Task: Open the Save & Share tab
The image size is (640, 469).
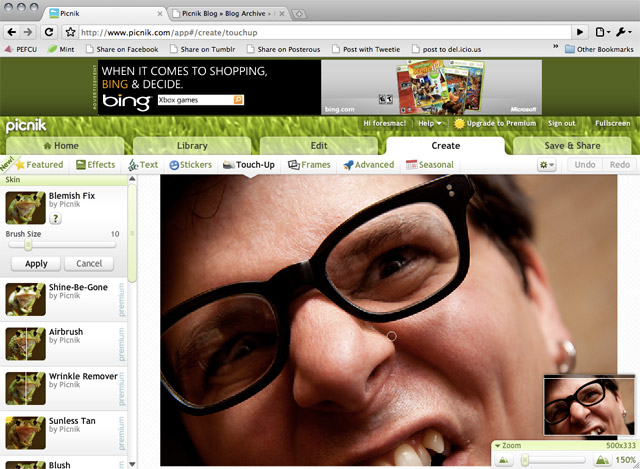Action: coord(572,146)
